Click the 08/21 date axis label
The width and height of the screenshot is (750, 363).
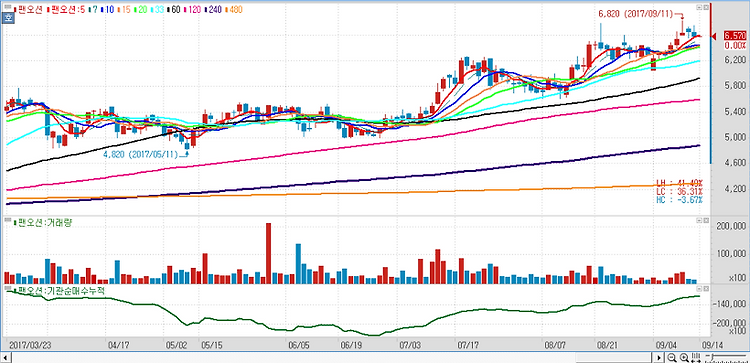(608, 345)
